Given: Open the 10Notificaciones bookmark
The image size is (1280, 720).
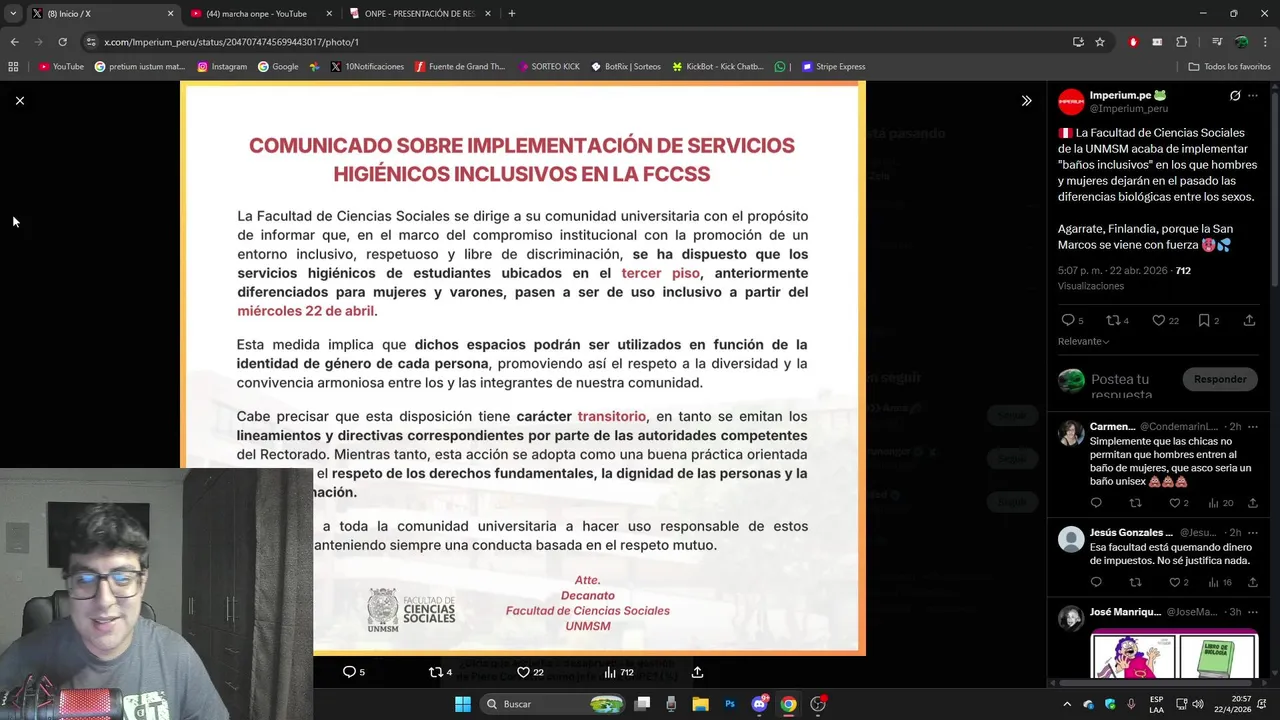Looking at the screenshot, I should [367, 67].
